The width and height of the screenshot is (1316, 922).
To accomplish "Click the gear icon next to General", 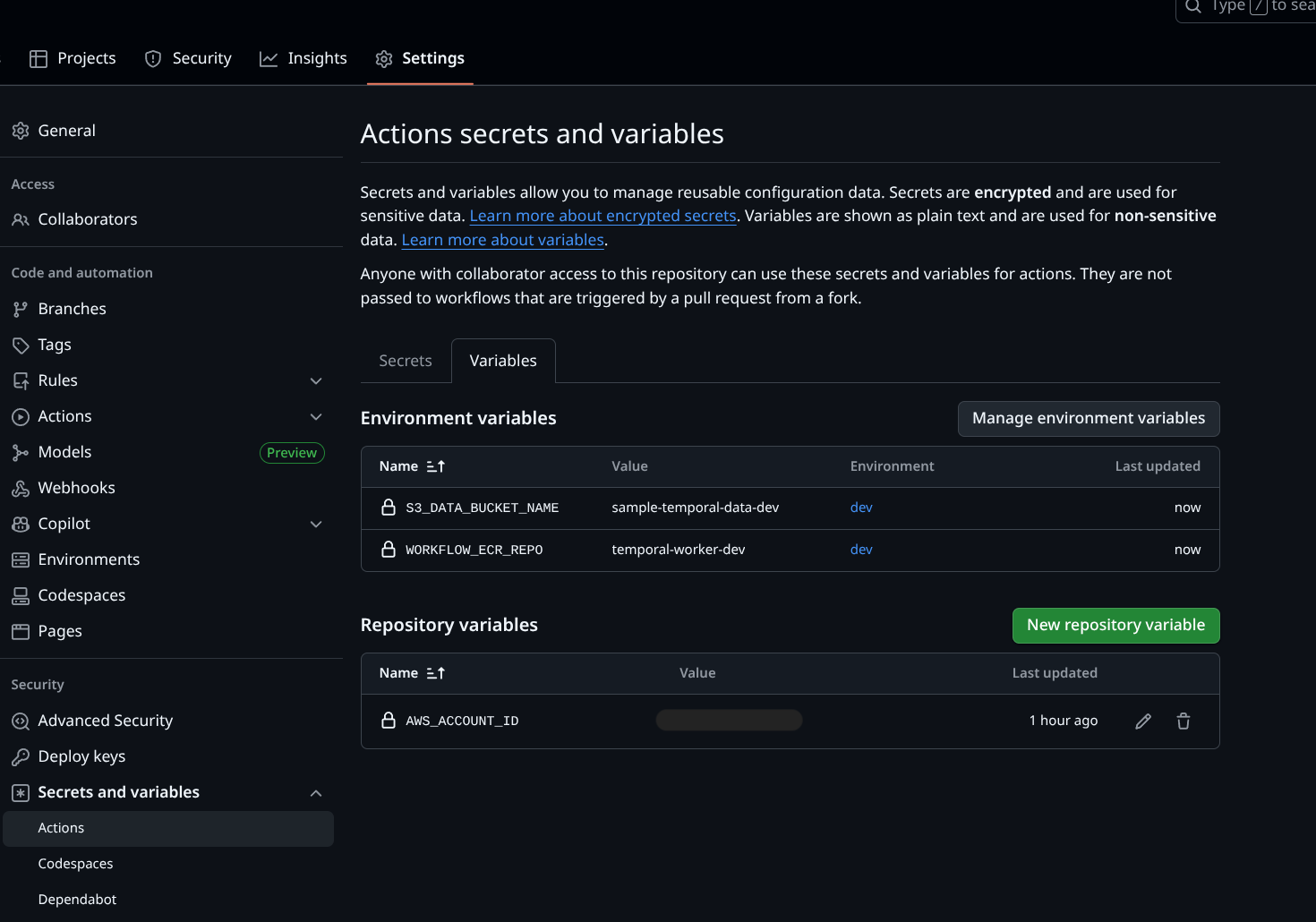I will point(20,130).
